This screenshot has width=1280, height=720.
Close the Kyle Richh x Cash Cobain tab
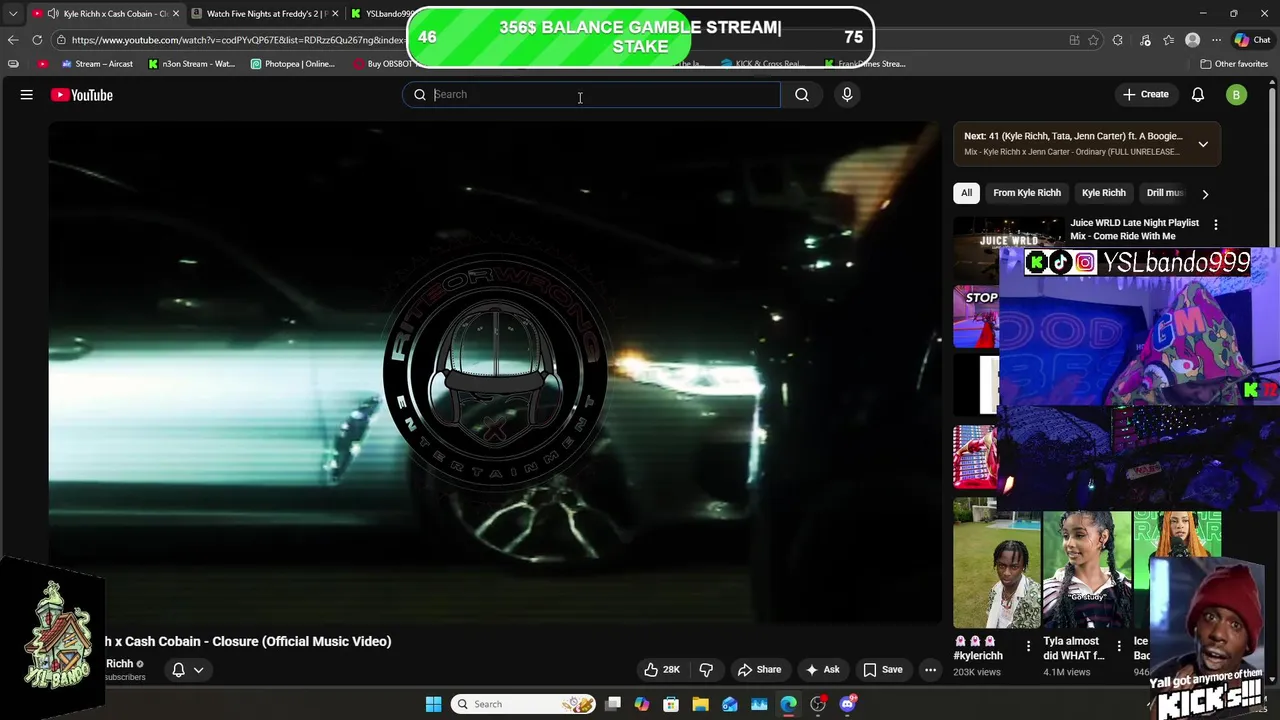[x=176, y=14]
